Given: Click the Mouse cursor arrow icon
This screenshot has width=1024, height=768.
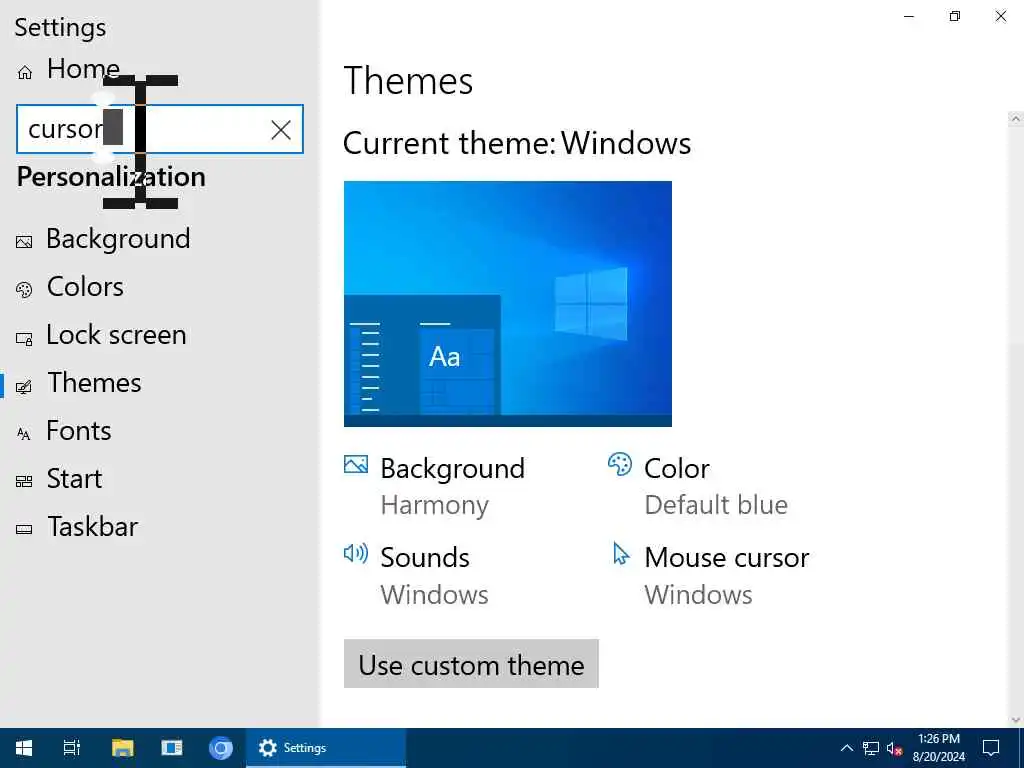Looking at the screenshot, I should [x=620, y=553].
